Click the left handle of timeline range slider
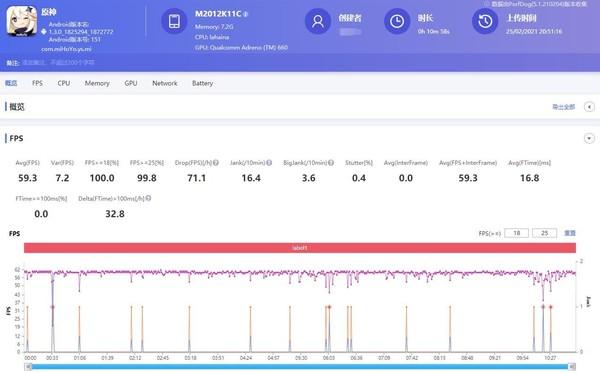600x373 pixels. point(28,366)
